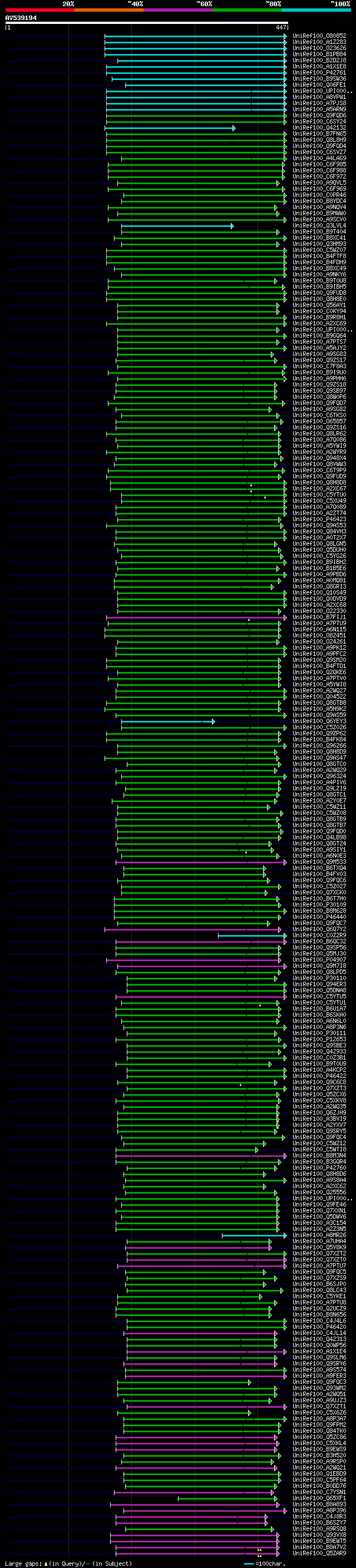Open hit UniRef100_A1Z283
The image size is (356, 1568).
tap(319, 42)
